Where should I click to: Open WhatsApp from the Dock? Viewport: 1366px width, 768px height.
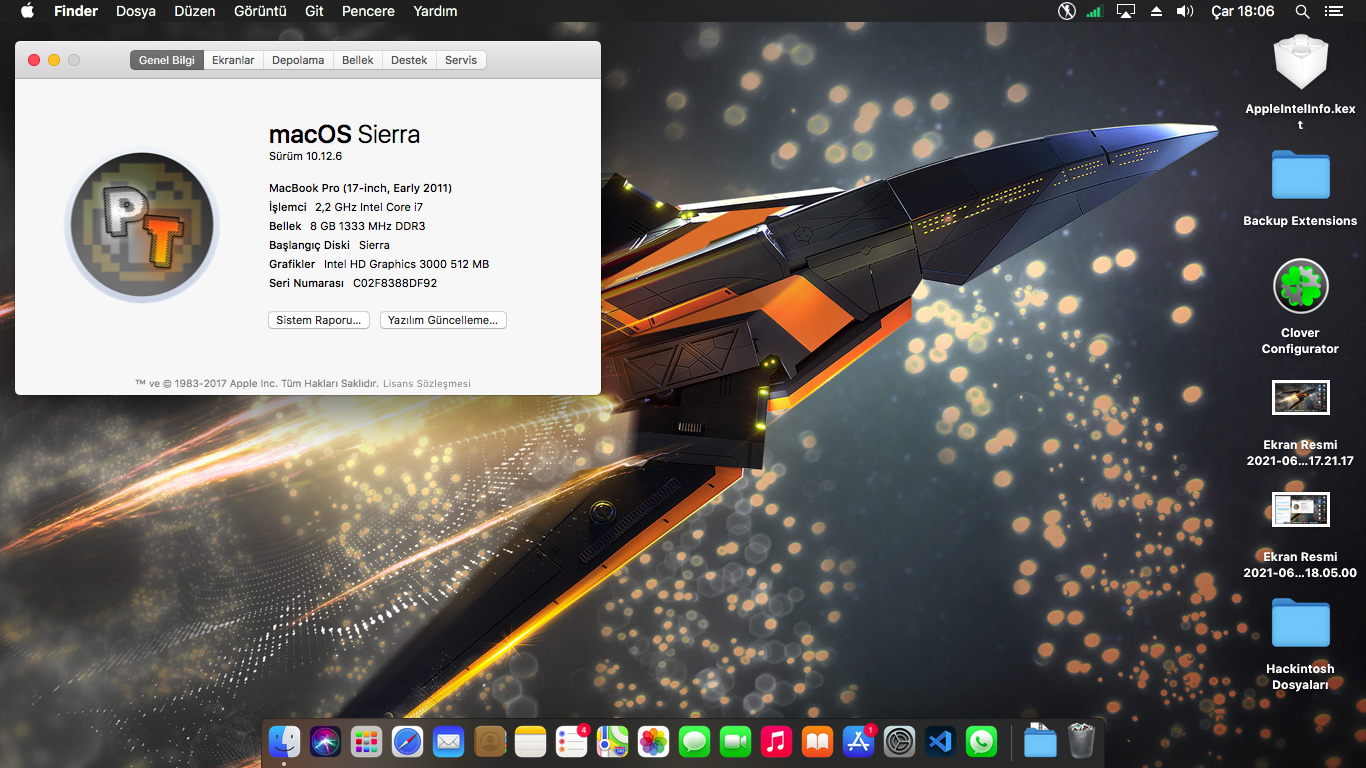981,741
